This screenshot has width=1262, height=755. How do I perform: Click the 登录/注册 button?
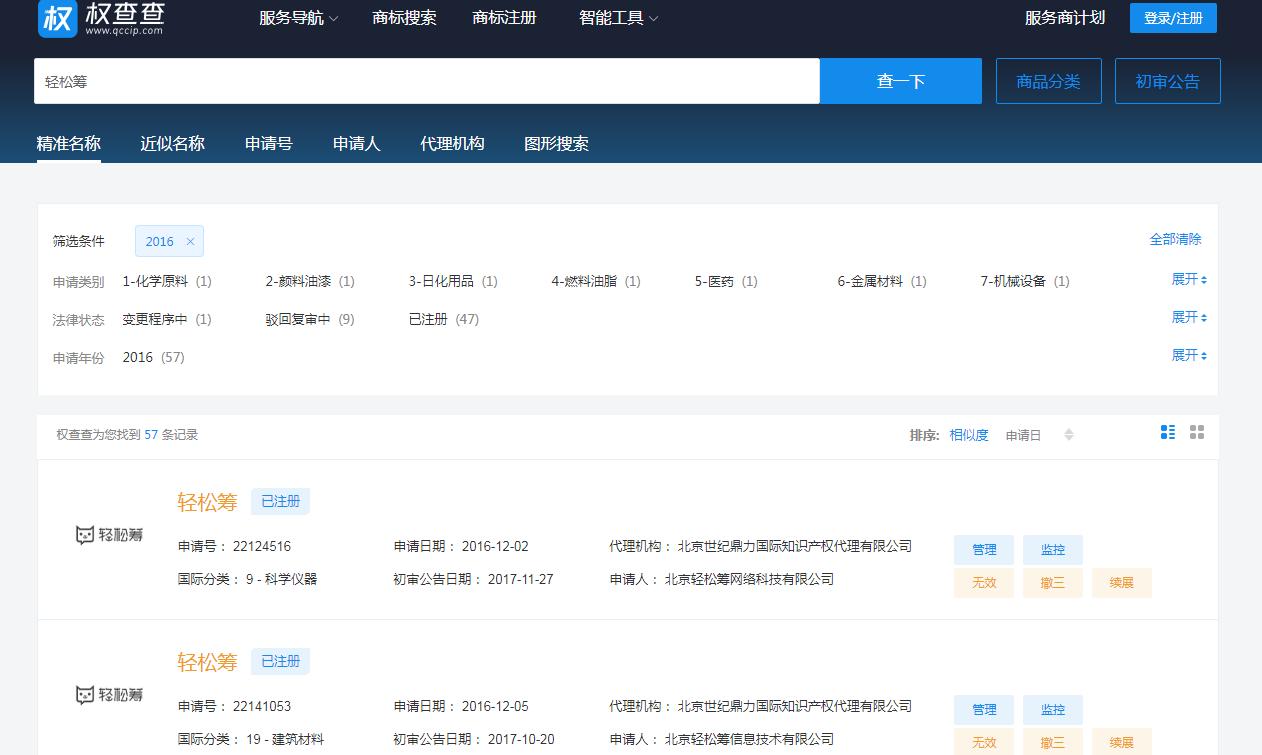(1172, 18)
